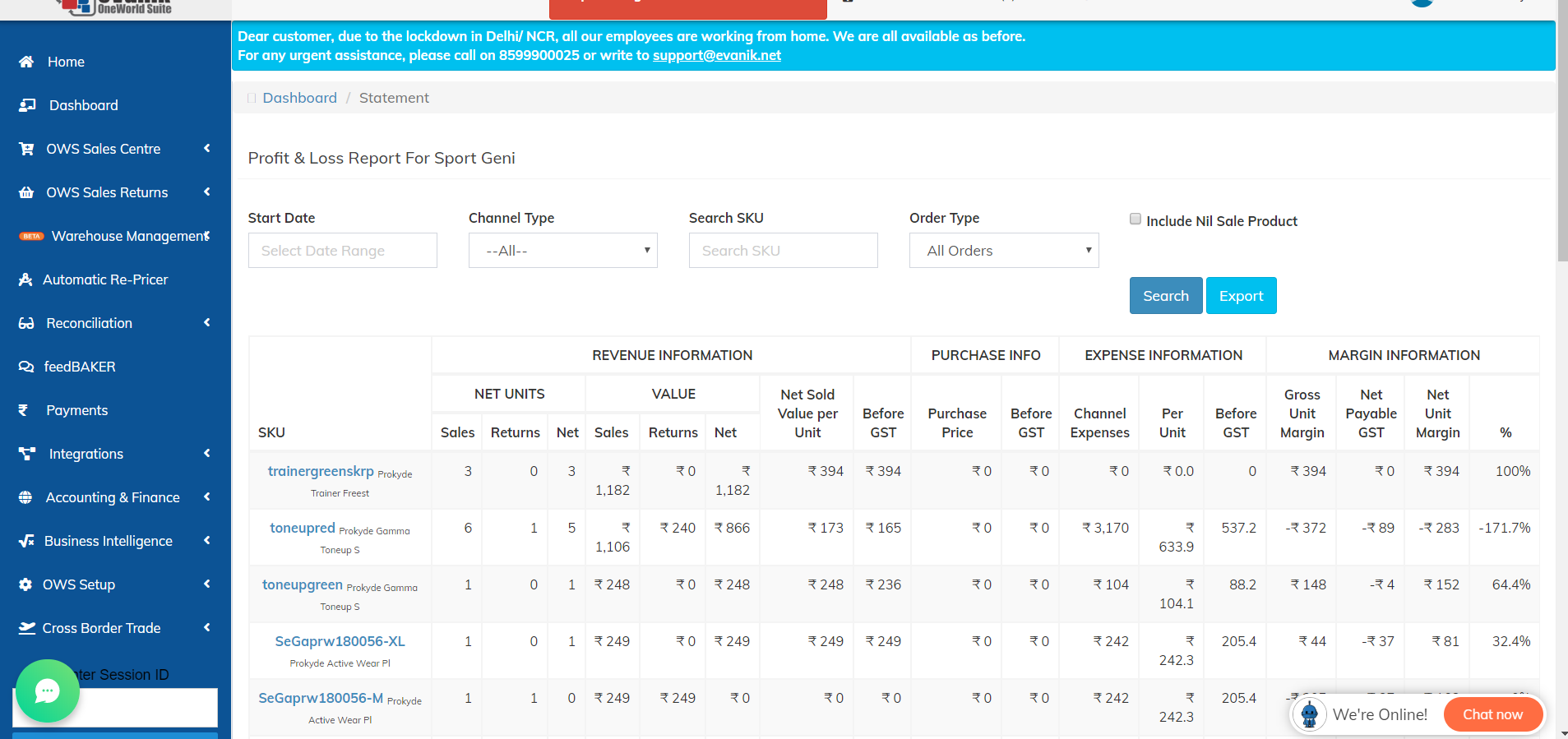Click the Chat now button
Viewport: 1568px width, 739px height.
click(1492, 714)
